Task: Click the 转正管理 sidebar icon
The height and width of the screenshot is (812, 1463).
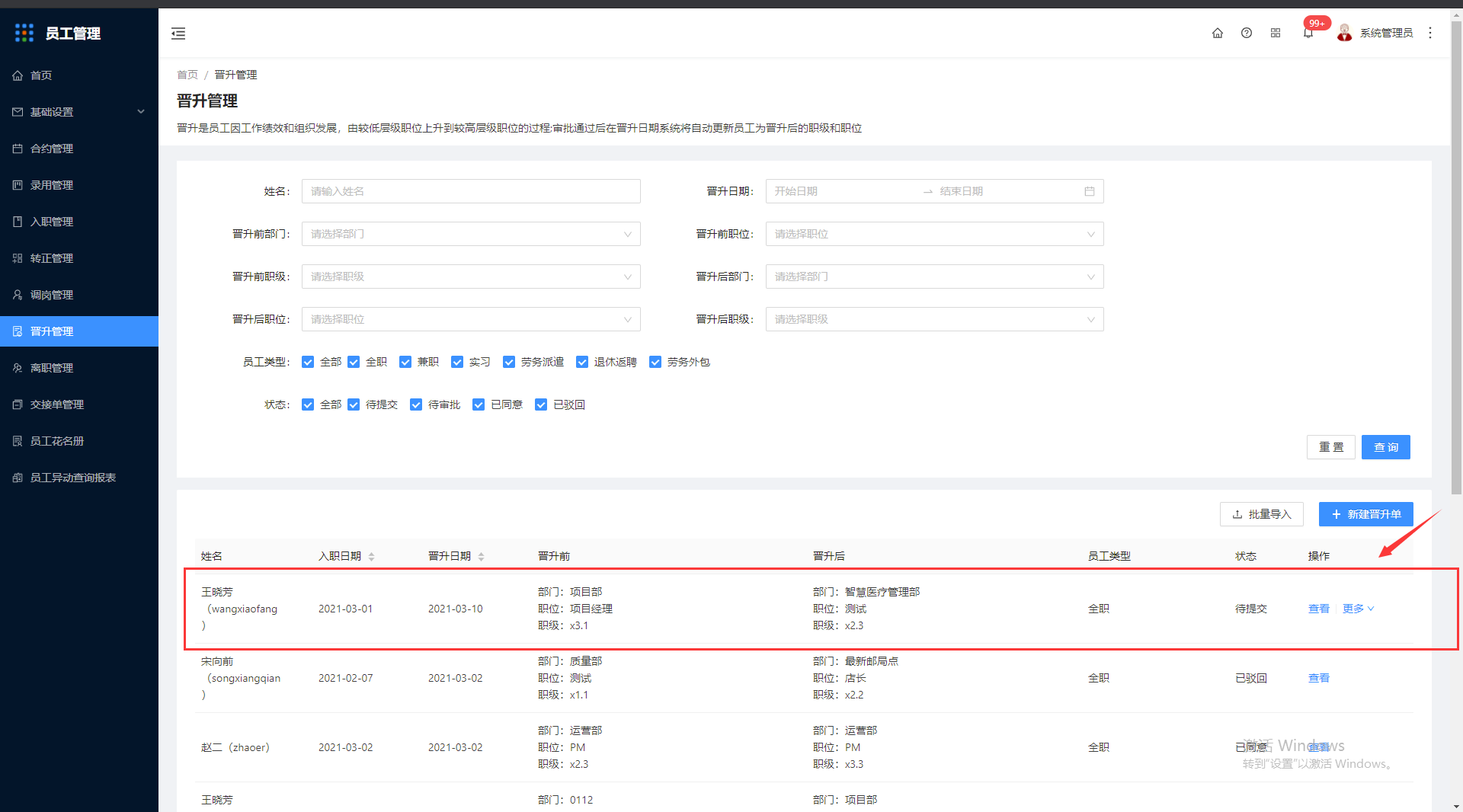Action: (x=18, y=258)
